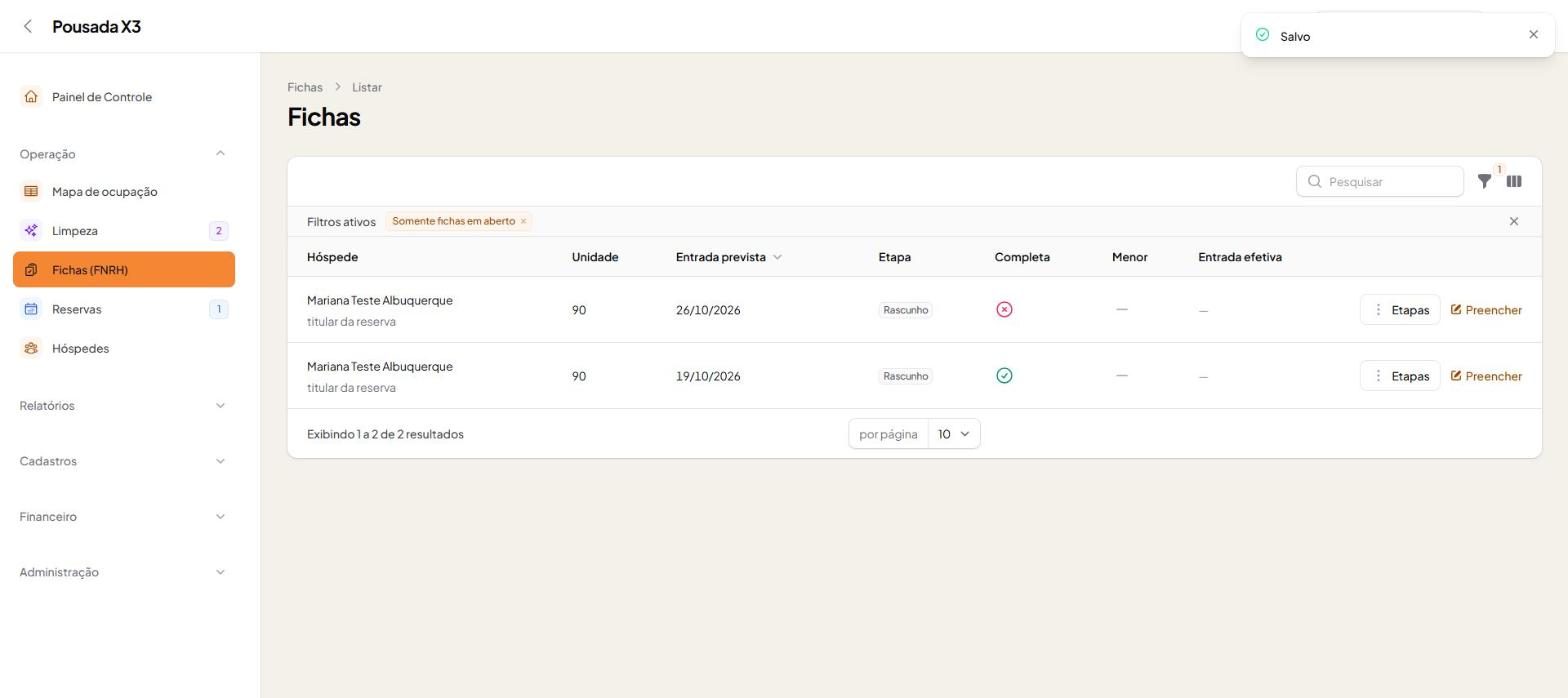Click the Reservas calendar icon
This screenshot has width=1568, height=698.
[31, 309]
